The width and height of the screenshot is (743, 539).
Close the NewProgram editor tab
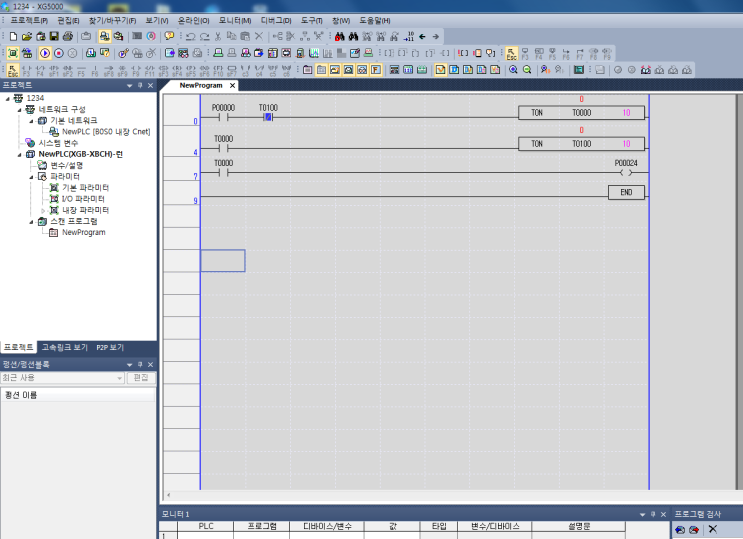click(x=231, y=86)
